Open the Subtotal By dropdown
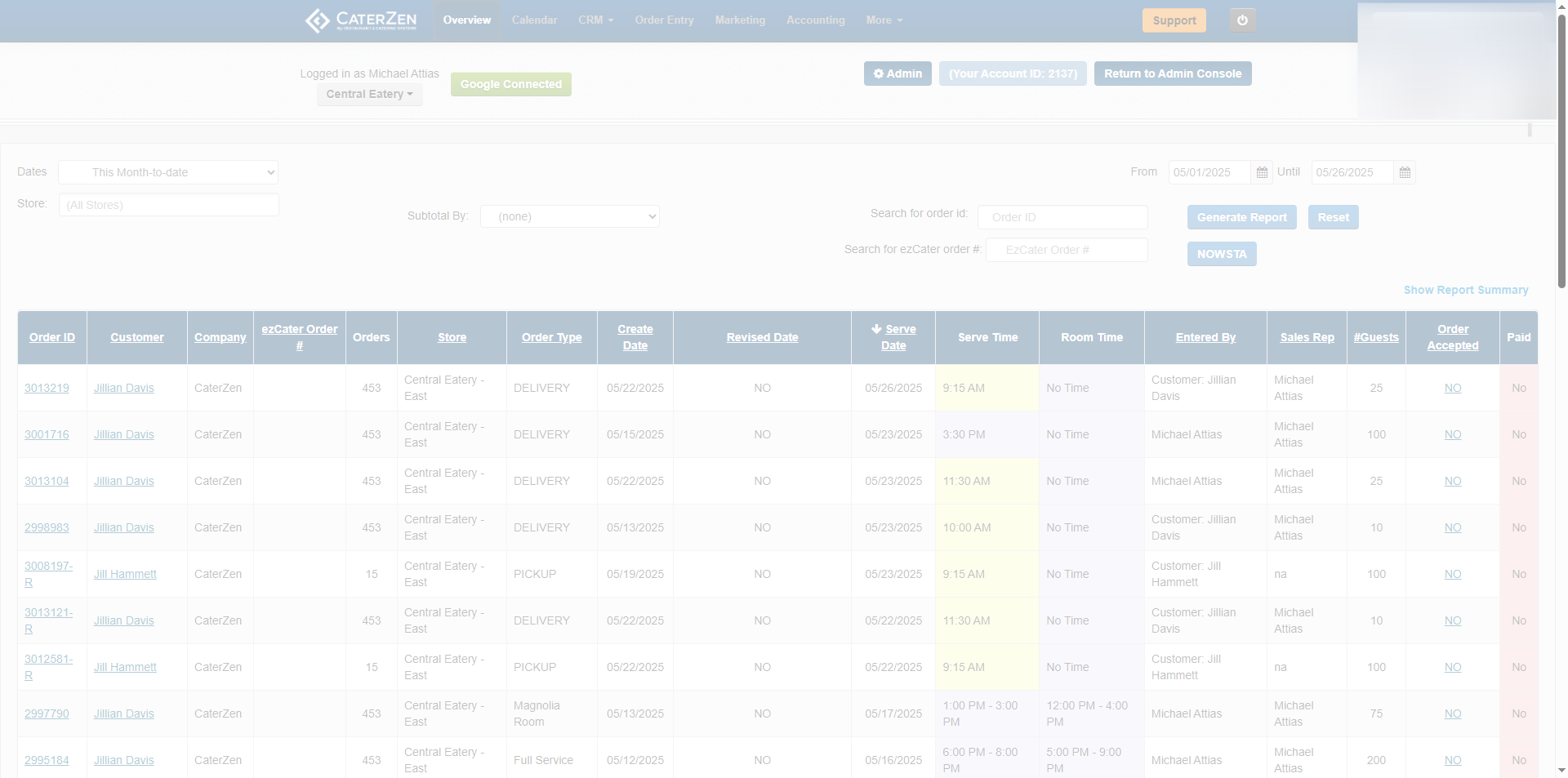The height and width of the screenshot is (778, 1568). point(569,216)
